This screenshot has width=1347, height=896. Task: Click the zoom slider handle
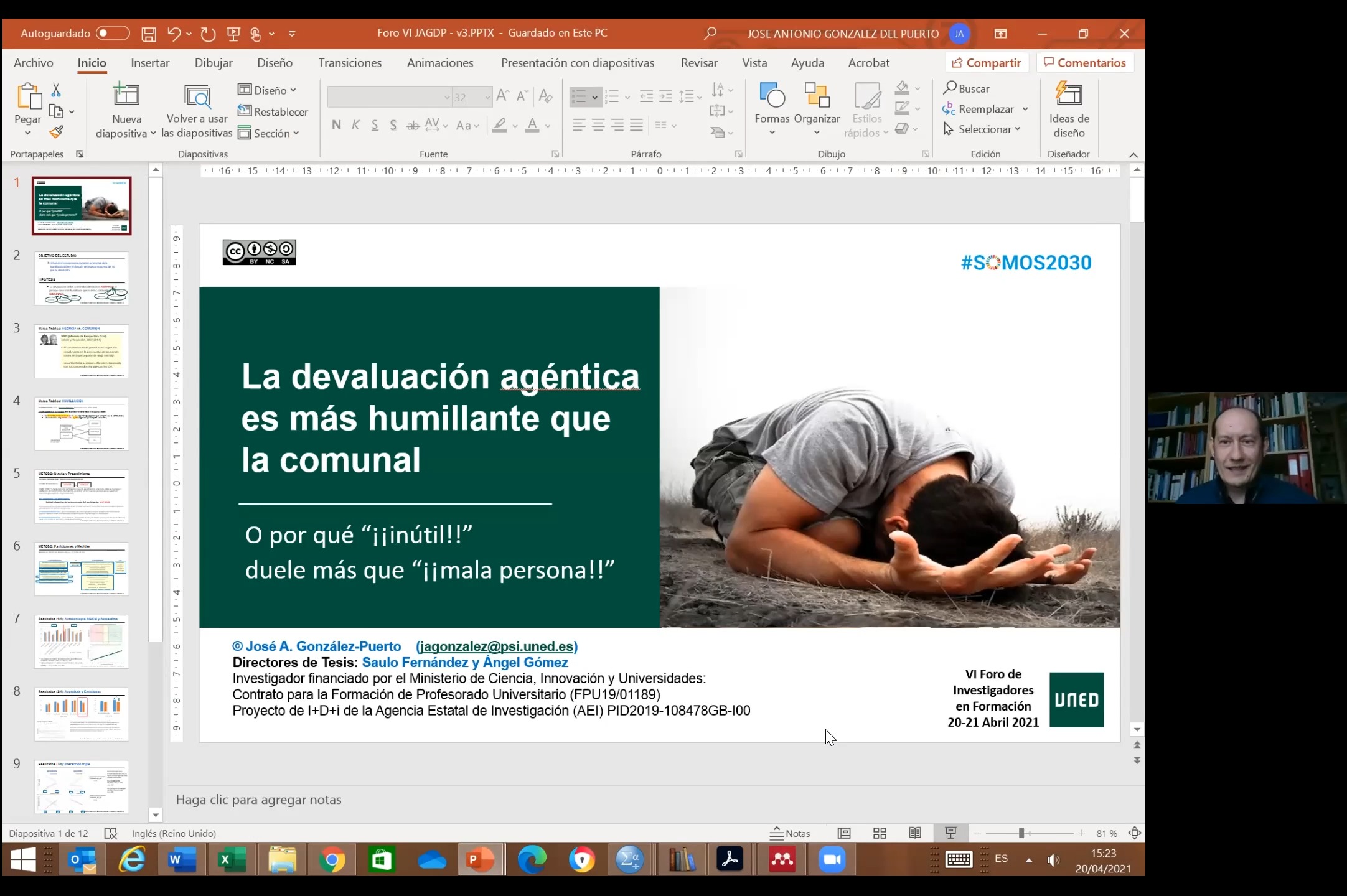click(x=1021, y=833)
